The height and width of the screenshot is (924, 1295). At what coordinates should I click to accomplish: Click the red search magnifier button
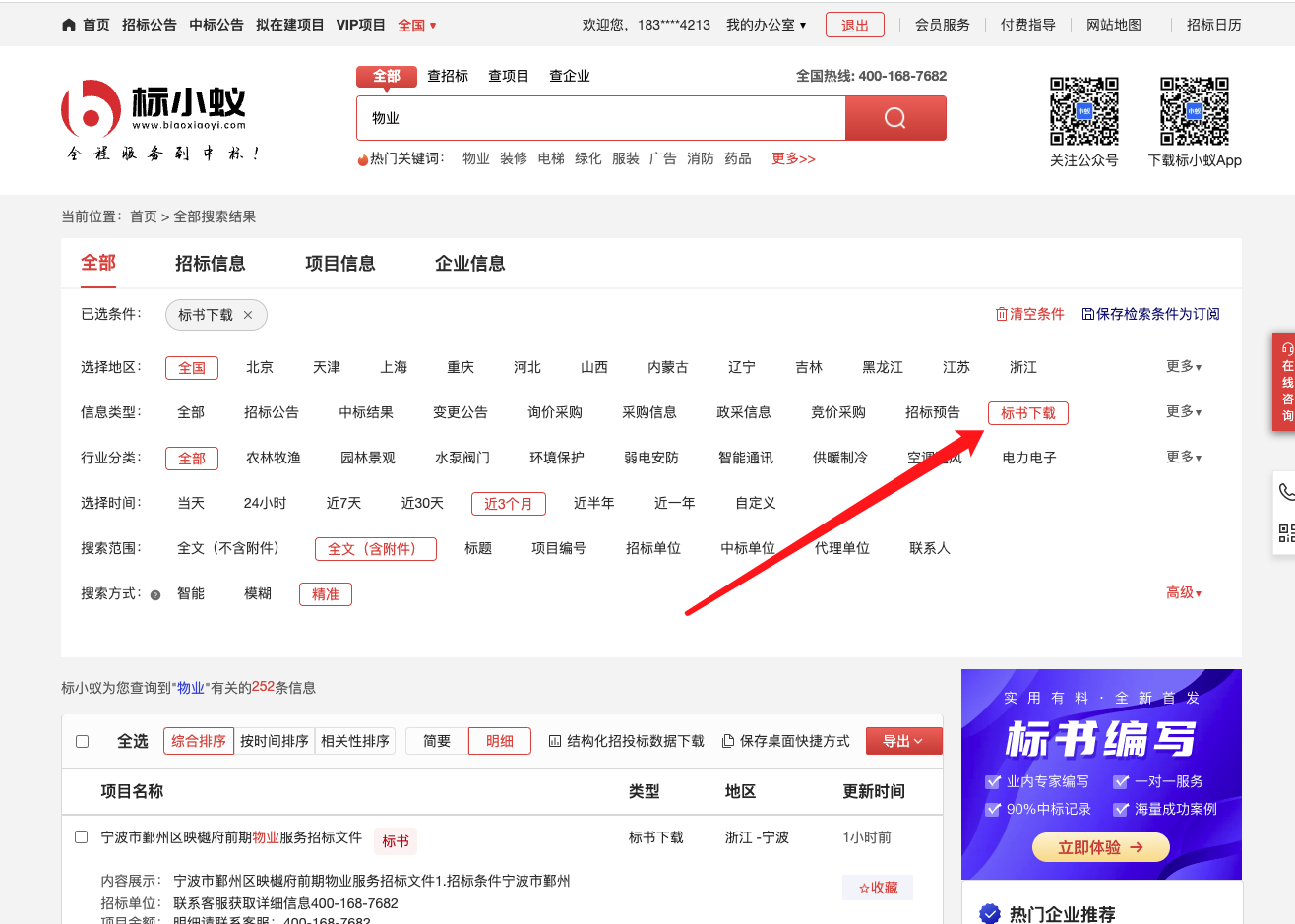pyautogui.click(x=894, y=118)
